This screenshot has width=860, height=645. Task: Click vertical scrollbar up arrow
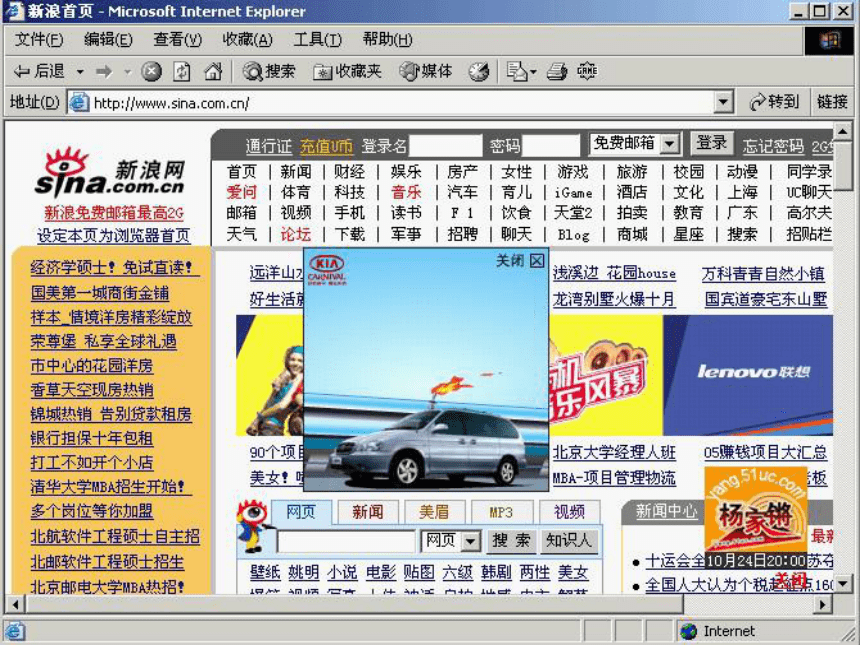tap(842, 131)
